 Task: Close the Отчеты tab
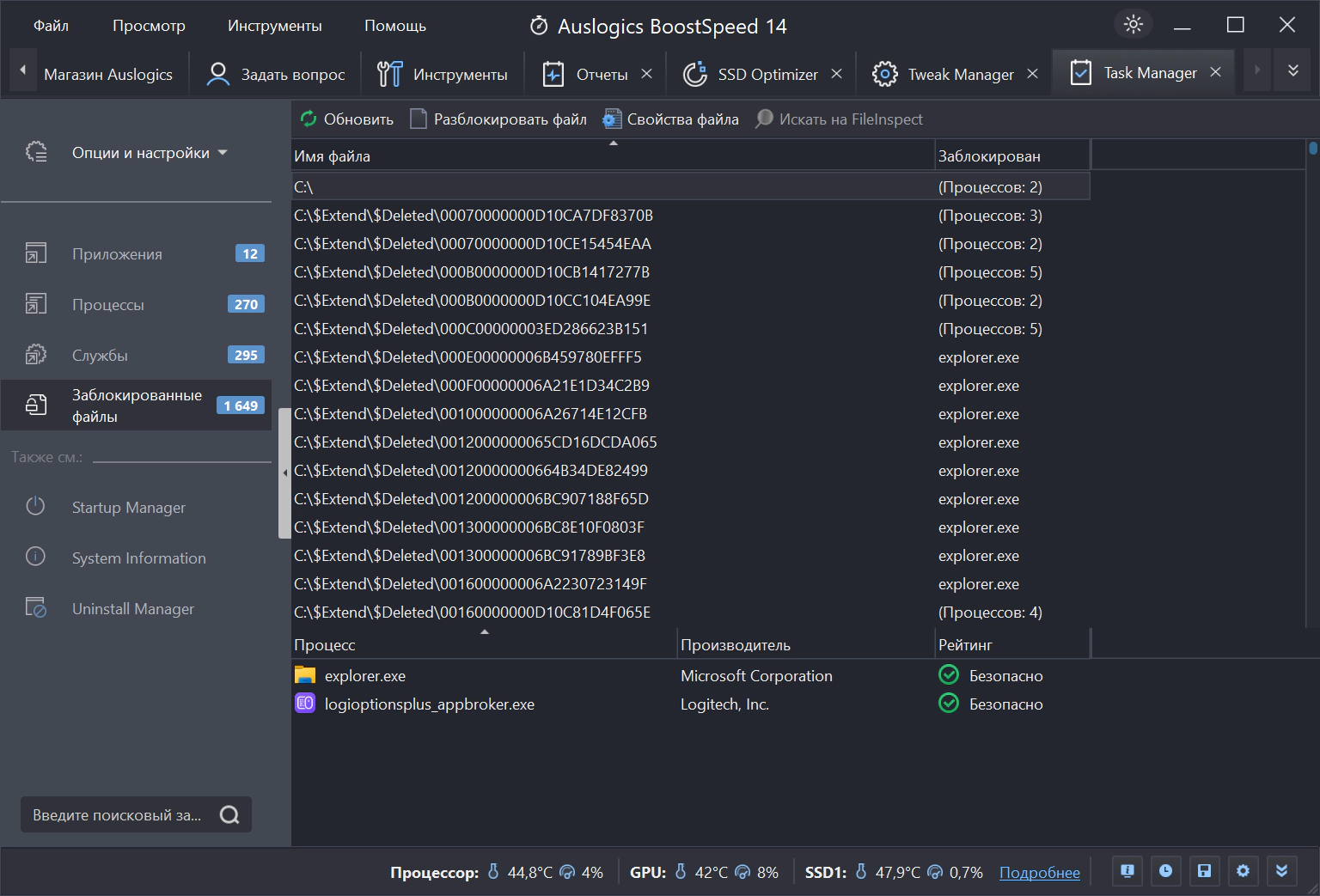click(647, 74)
